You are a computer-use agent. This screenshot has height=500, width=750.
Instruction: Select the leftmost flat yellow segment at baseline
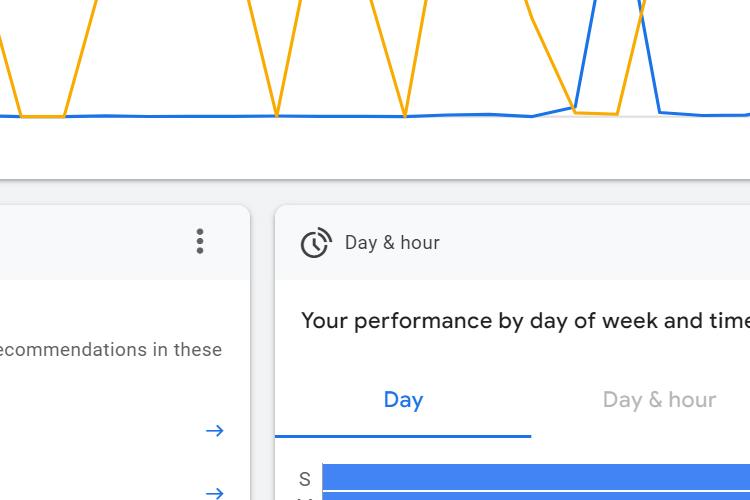click(43, 116)
